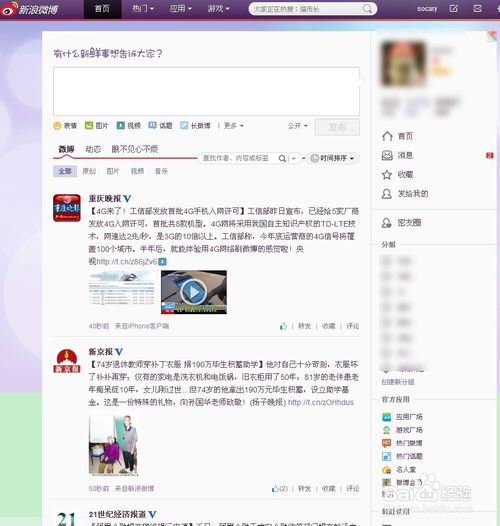The width and height of the screenshot is (500, 526).
Task: Filter feed by 图片
Action: coord(113,171)
